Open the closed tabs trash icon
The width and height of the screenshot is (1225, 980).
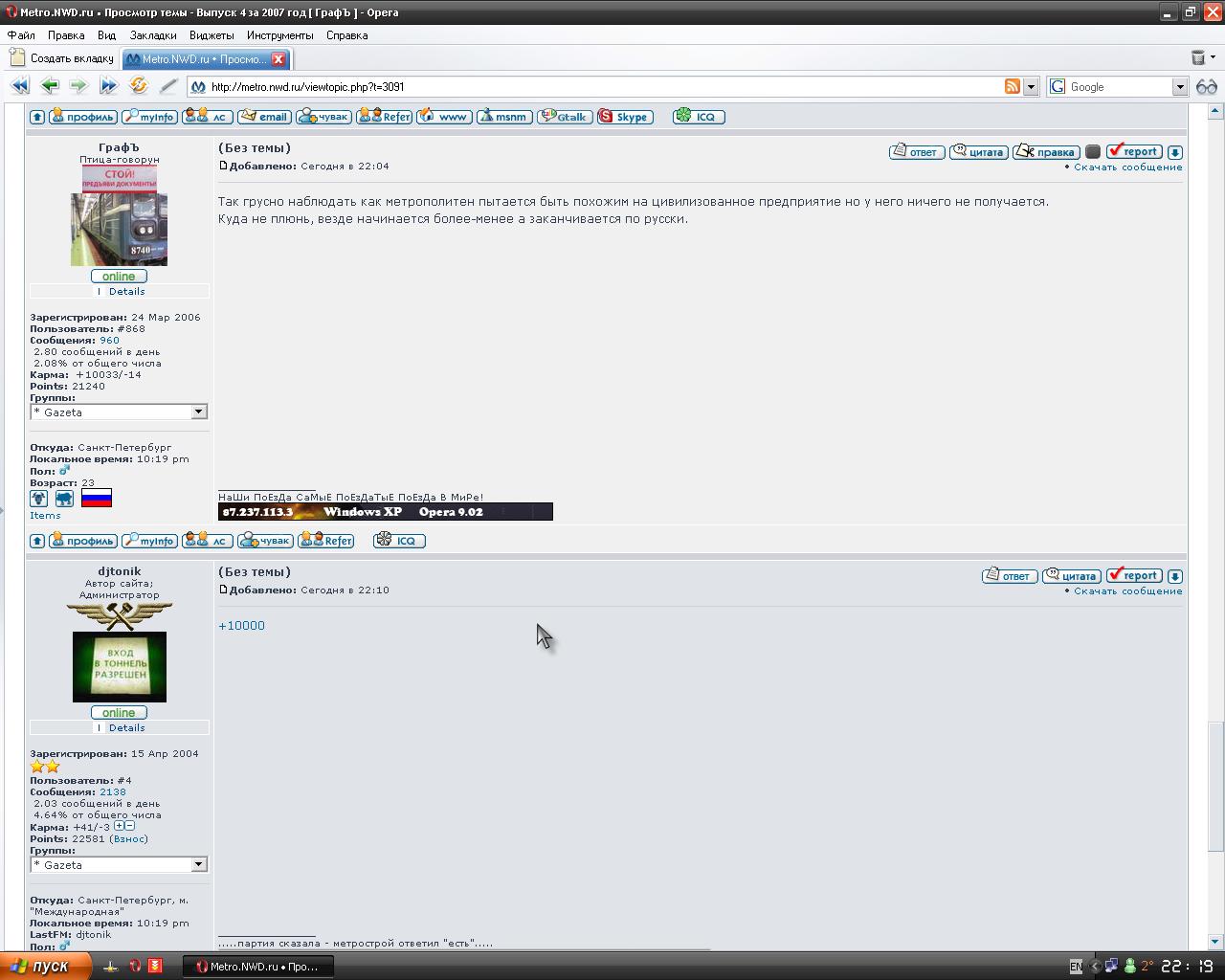click(x=1197, y=58)
